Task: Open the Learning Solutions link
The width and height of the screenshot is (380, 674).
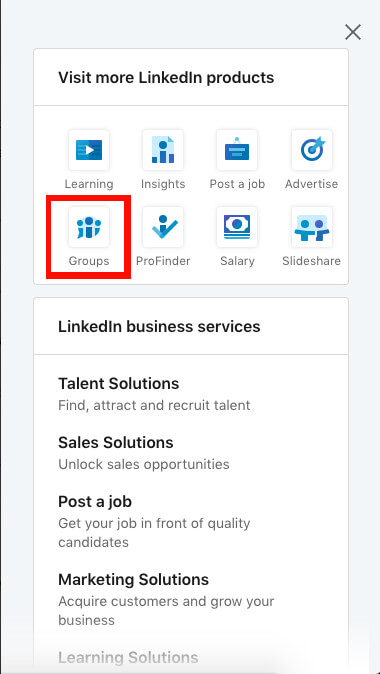Action: [128, 657]
